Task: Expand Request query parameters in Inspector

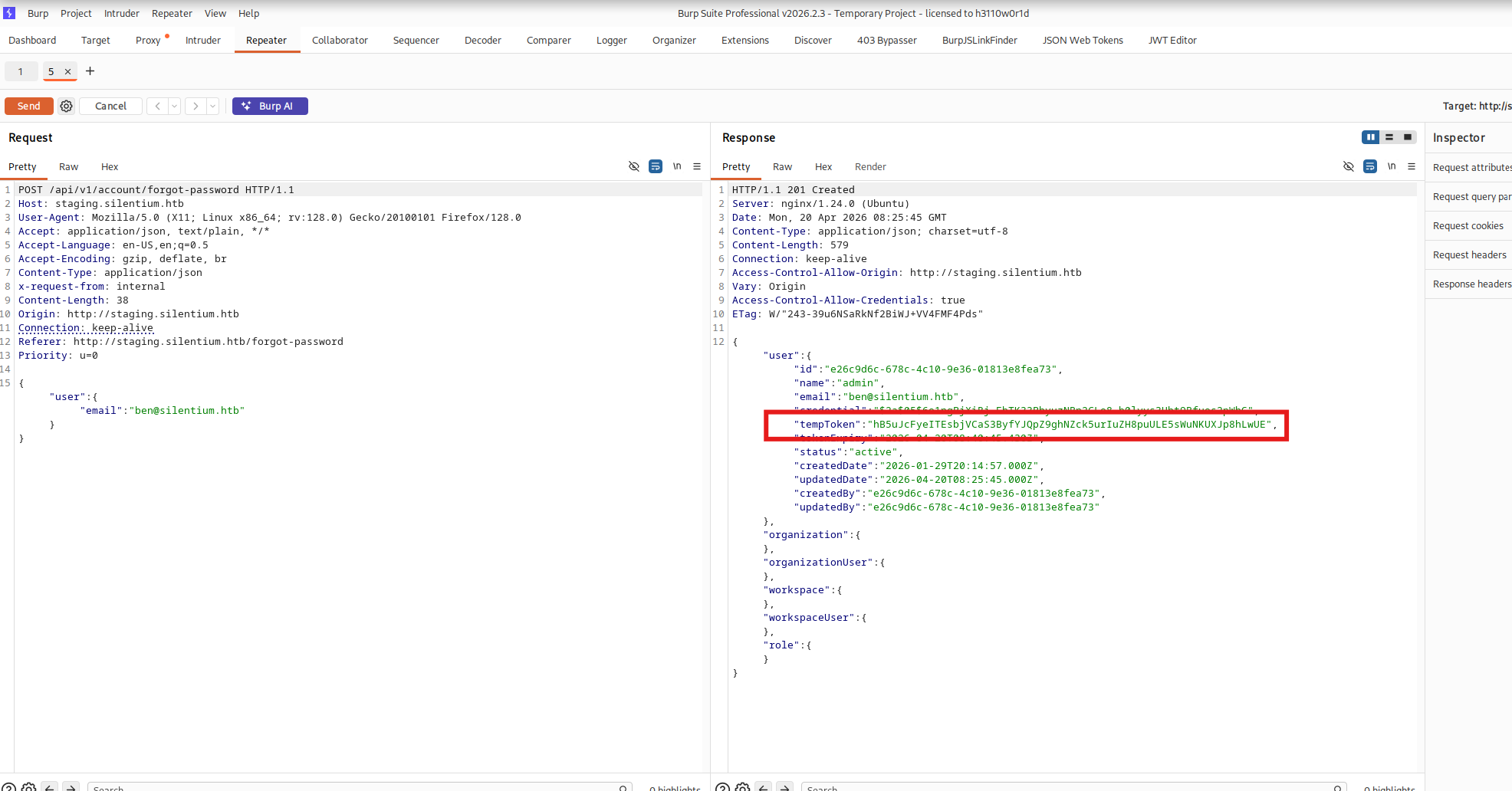Action: [1468, 197]
